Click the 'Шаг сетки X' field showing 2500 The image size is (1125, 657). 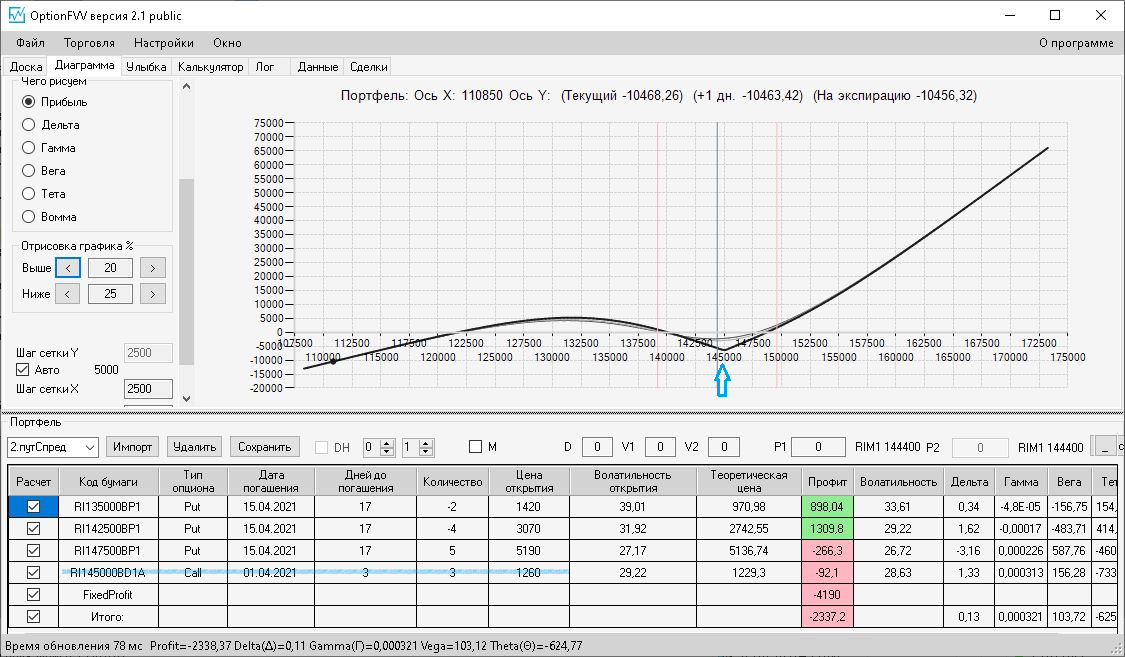(149, 389)
